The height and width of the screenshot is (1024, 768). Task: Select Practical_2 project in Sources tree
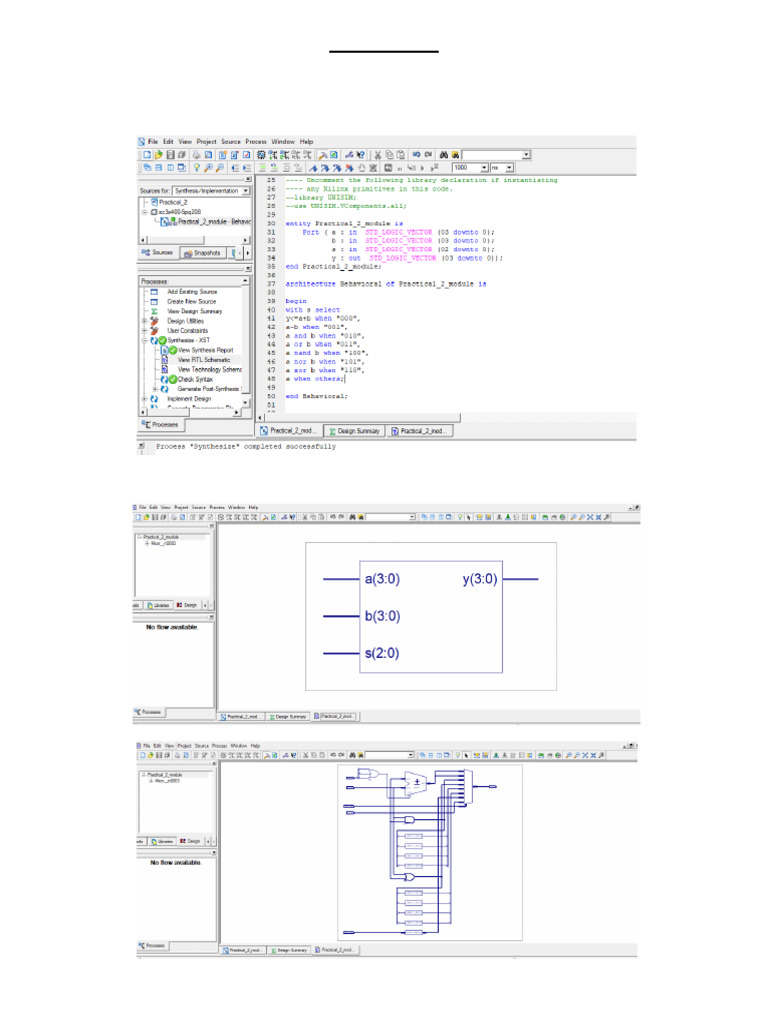[x=172, y=202]
